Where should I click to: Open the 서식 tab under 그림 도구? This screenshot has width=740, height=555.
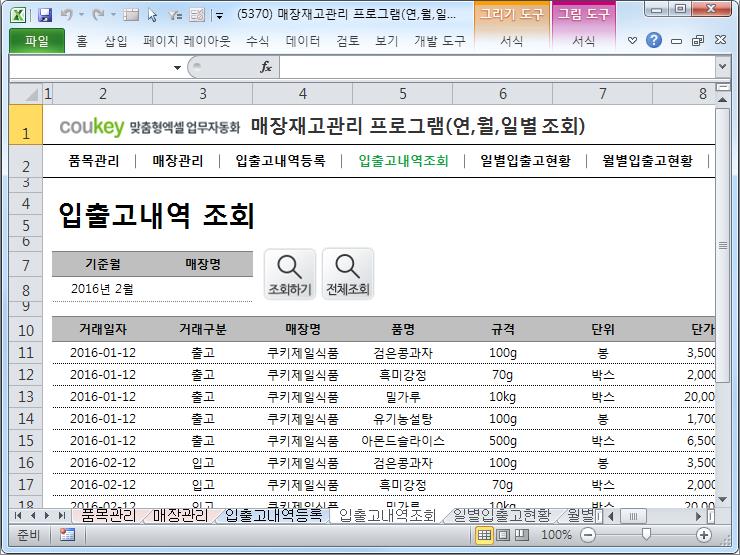[584, 41]
